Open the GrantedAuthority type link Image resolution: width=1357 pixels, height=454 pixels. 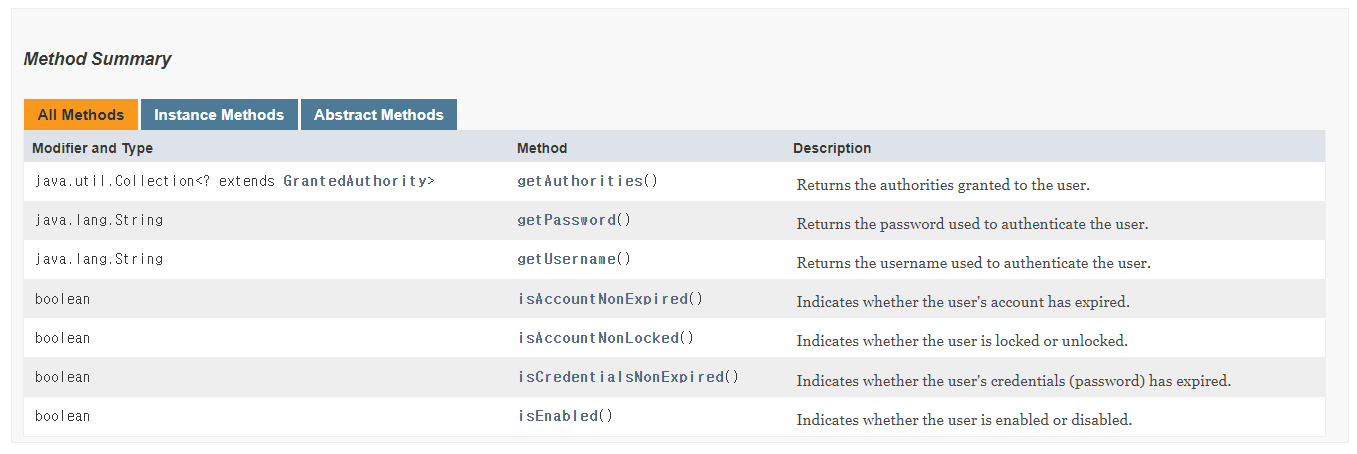(x=355, y=181)
